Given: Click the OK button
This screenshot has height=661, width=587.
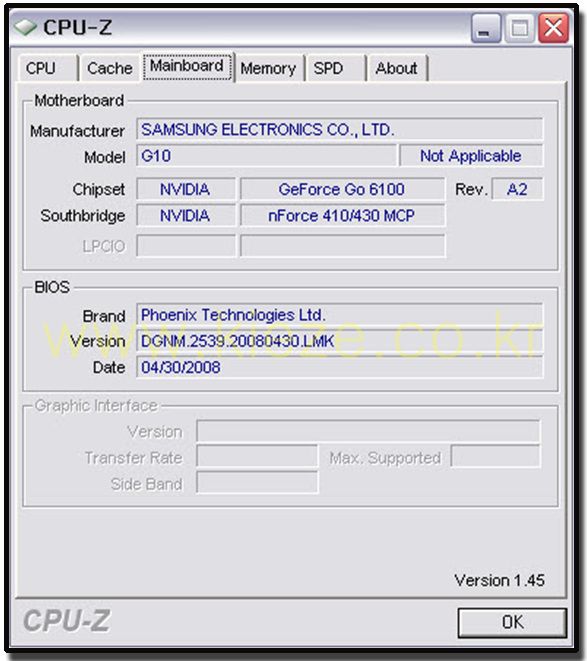Looking at the screenshot, I should tap(512, 622).
